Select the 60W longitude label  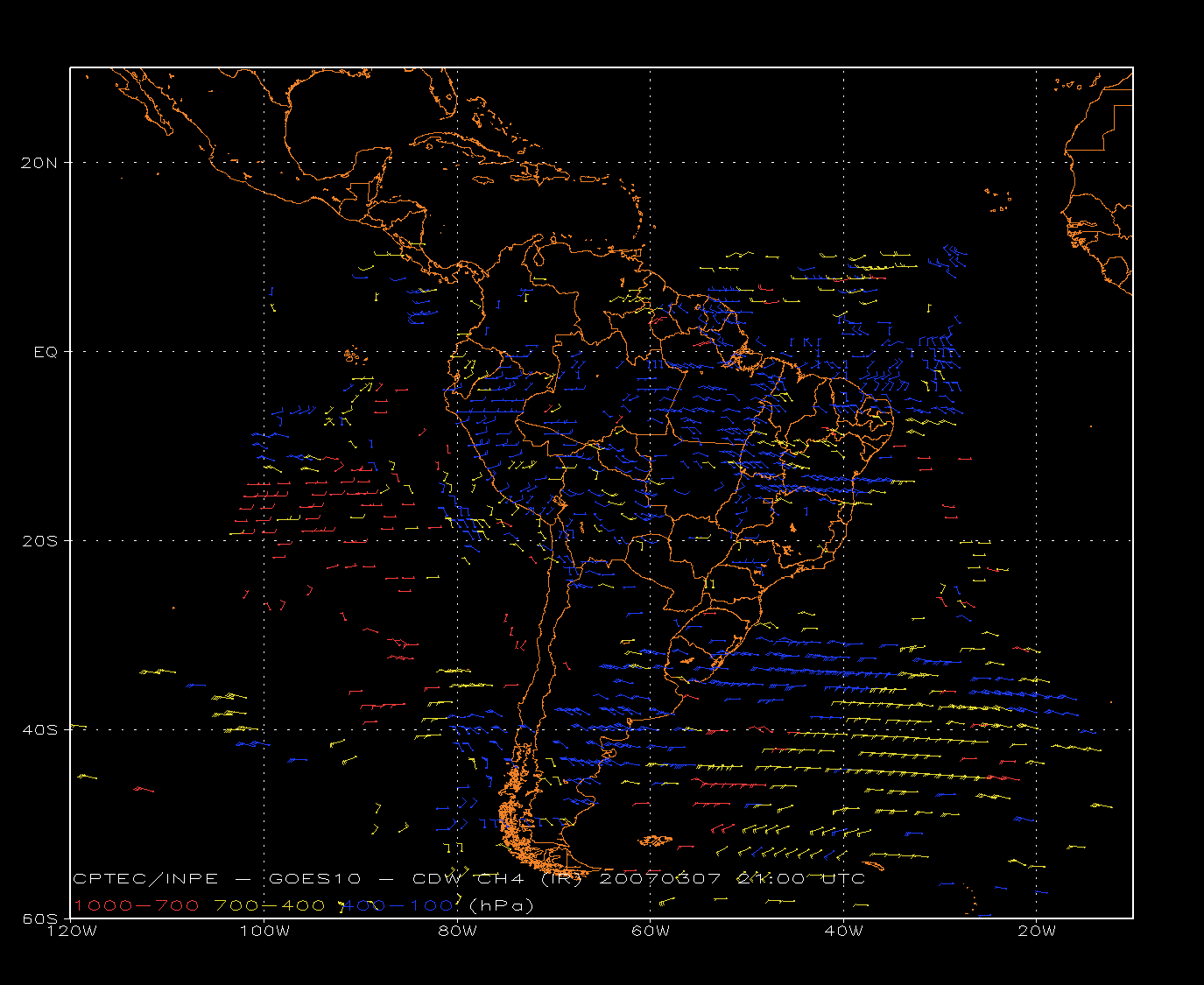click(651, 931)
